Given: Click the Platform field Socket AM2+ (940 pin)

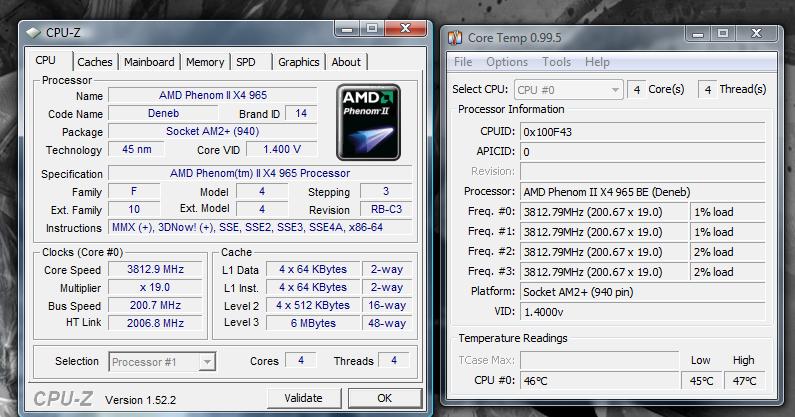Looking at the screenshot, I should [642, 292].
